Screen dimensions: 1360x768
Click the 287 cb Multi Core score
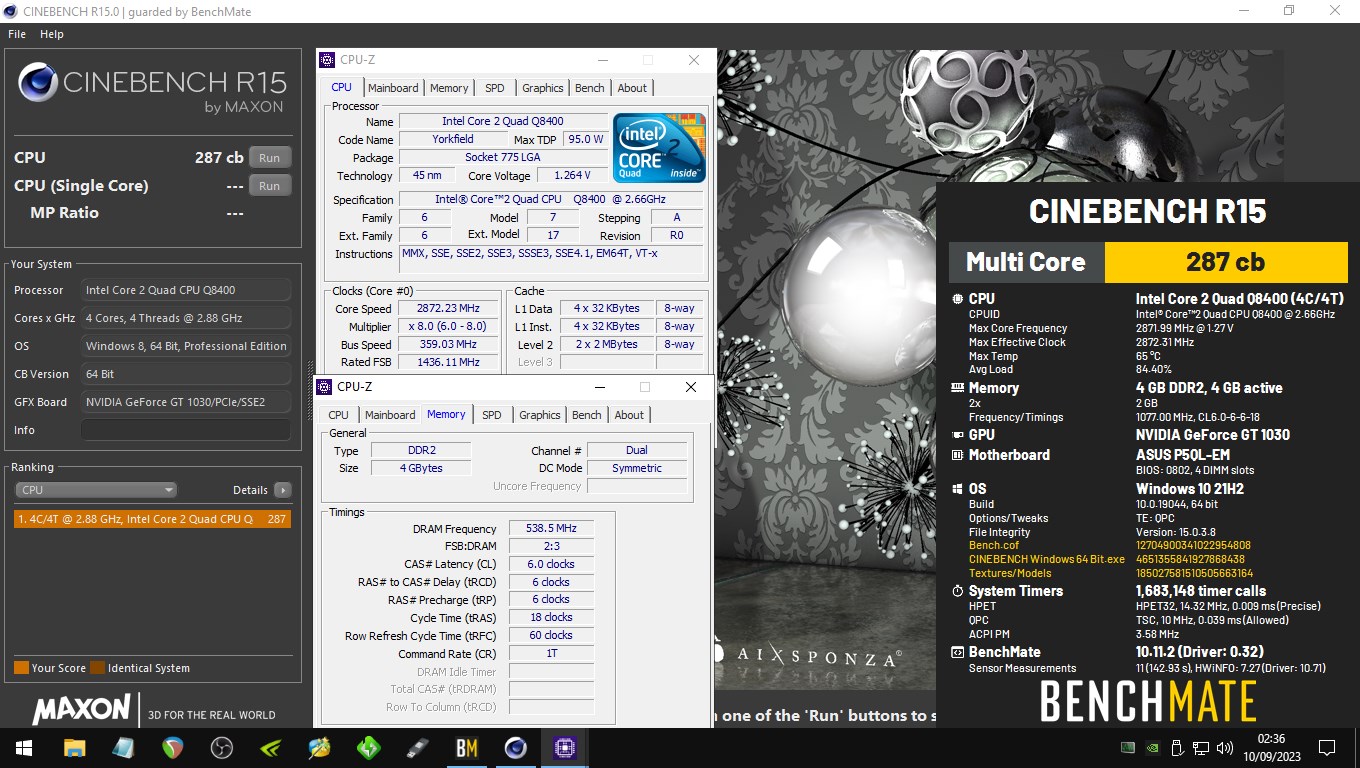pos(1225,262)
